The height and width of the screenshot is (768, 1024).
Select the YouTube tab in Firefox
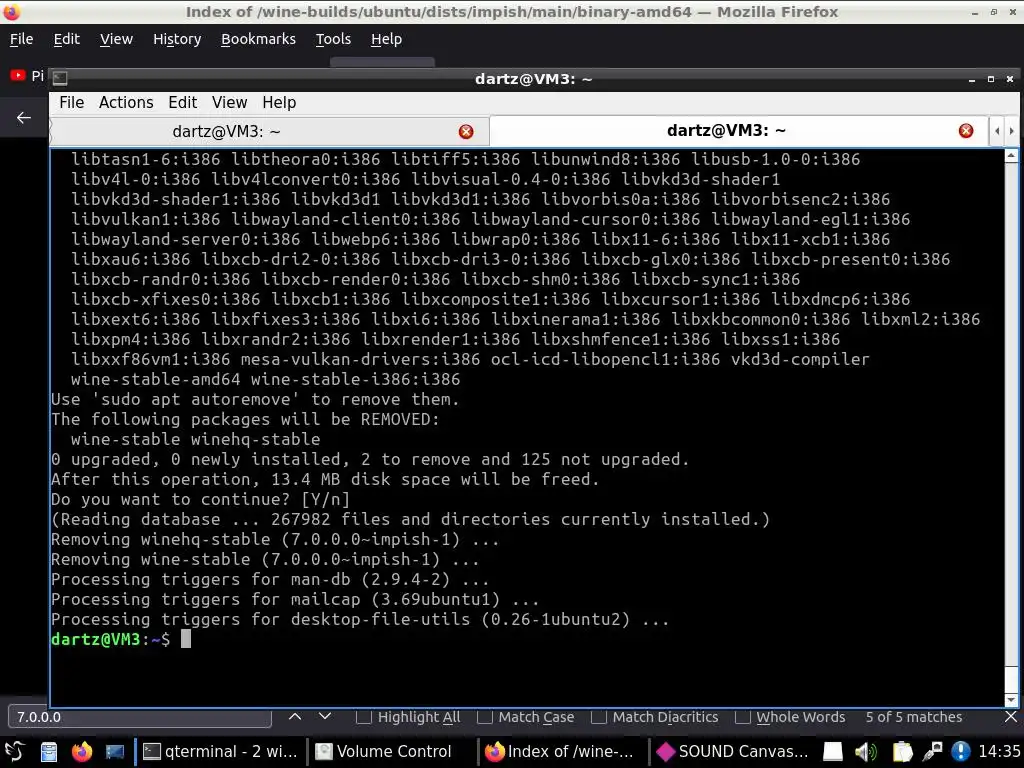click(x=26, y=76)
